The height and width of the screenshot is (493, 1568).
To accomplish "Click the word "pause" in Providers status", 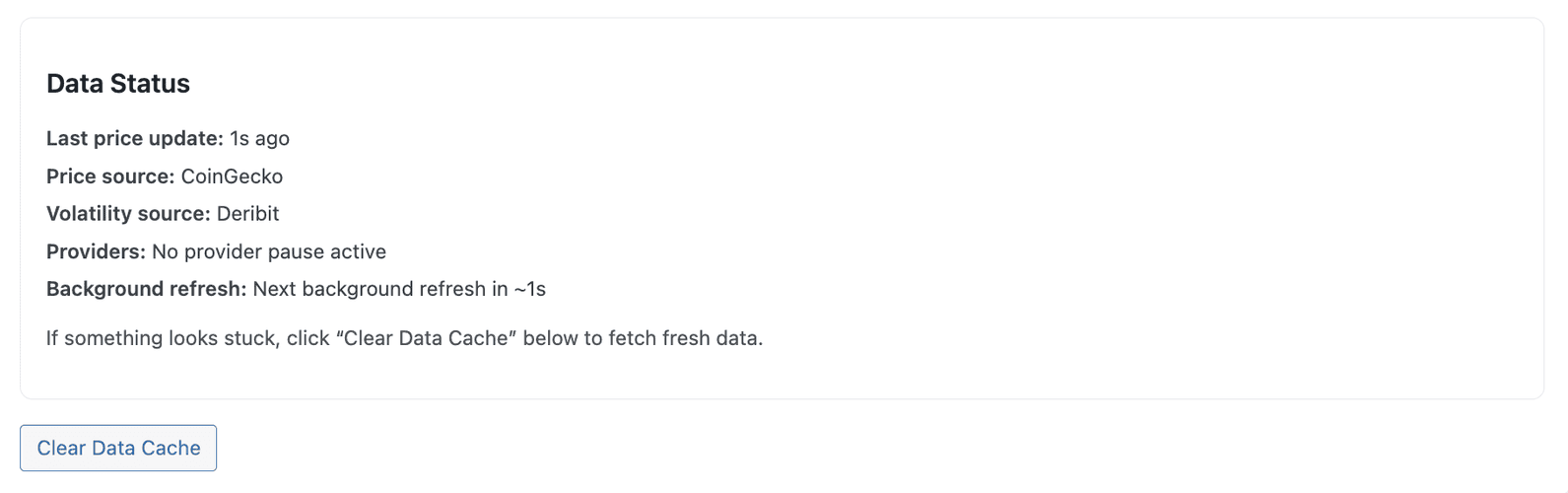I will pyautogui.click(x=297, y=251).
